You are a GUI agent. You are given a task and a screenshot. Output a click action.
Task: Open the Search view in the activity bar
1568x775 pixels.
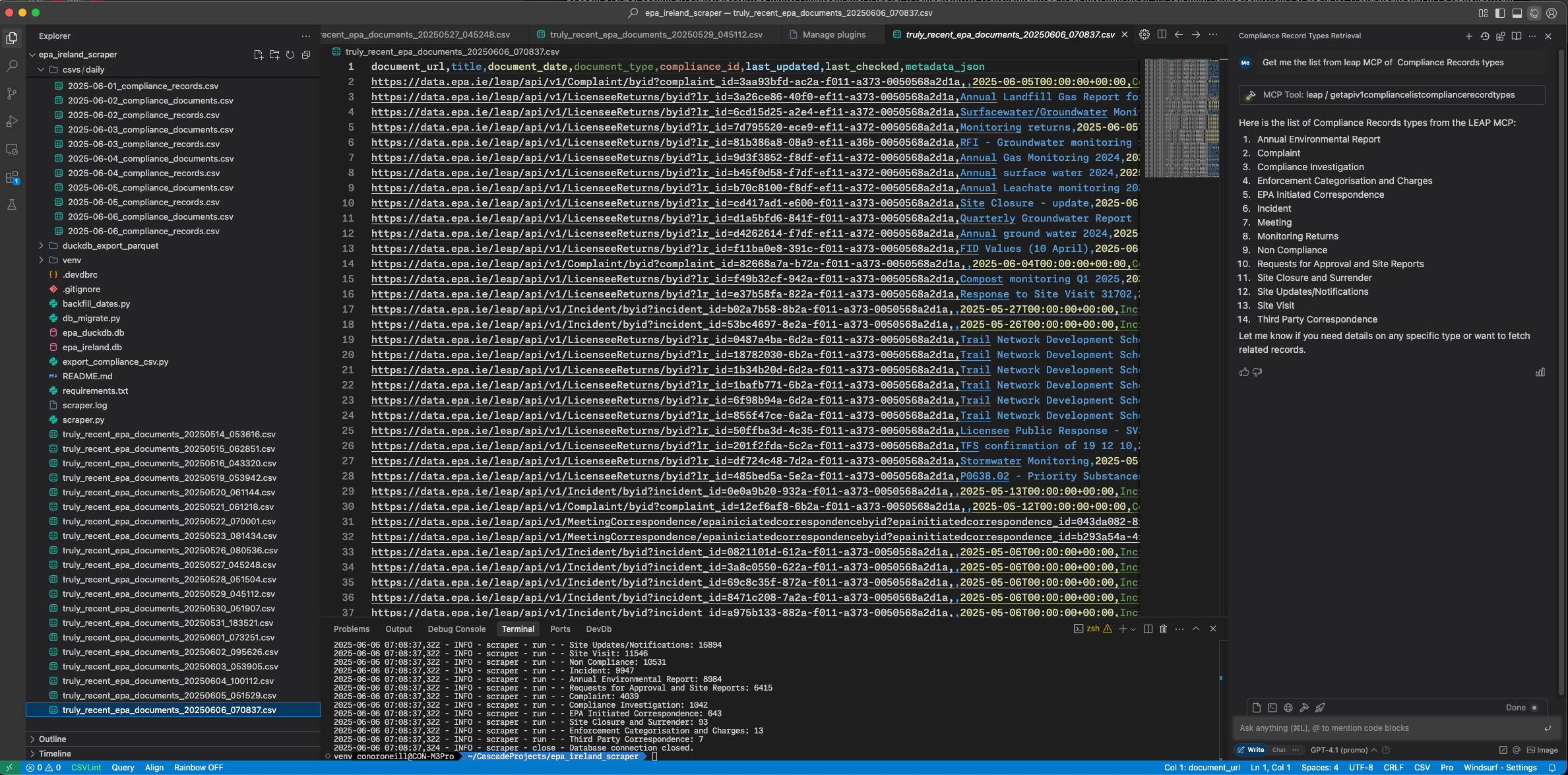point(12,66)
